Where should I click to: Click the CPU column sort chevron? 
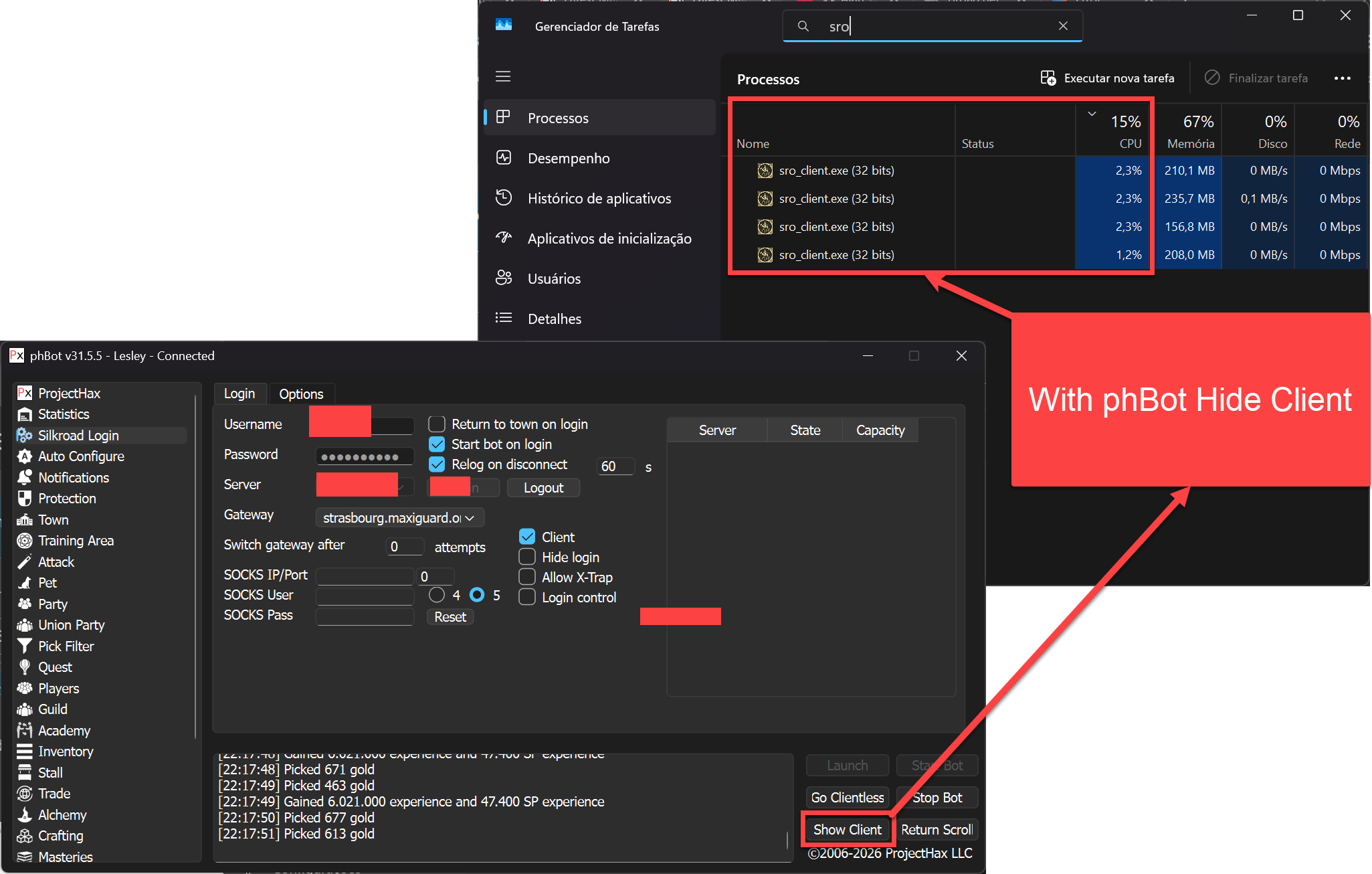[1092, 114]
